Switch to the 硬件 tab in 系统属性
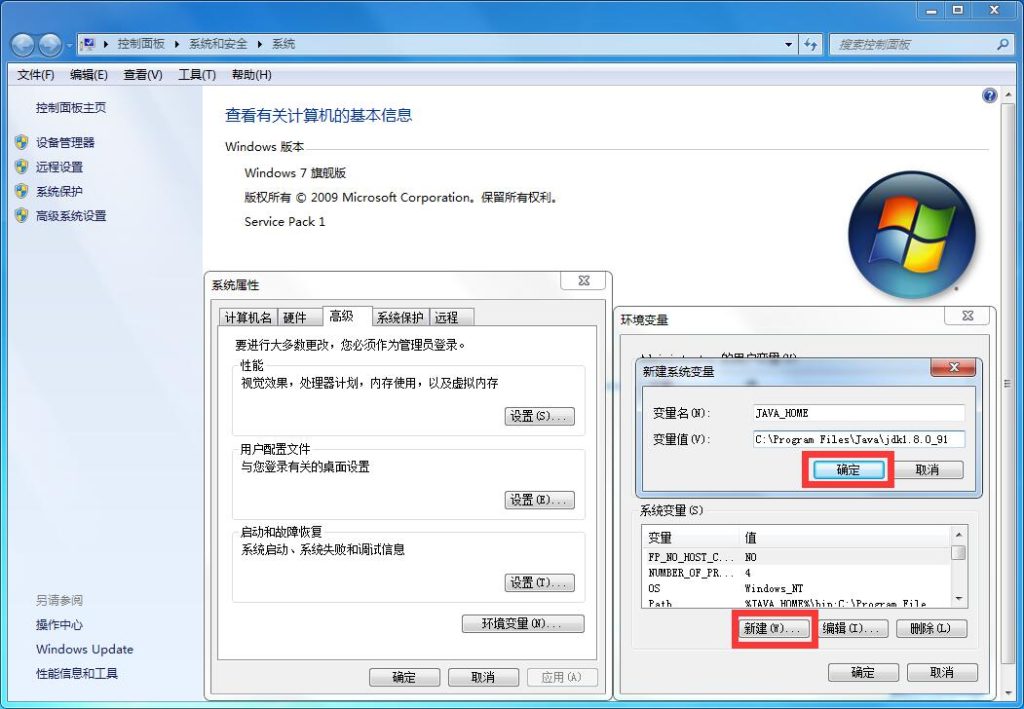 tap(295, 317)
